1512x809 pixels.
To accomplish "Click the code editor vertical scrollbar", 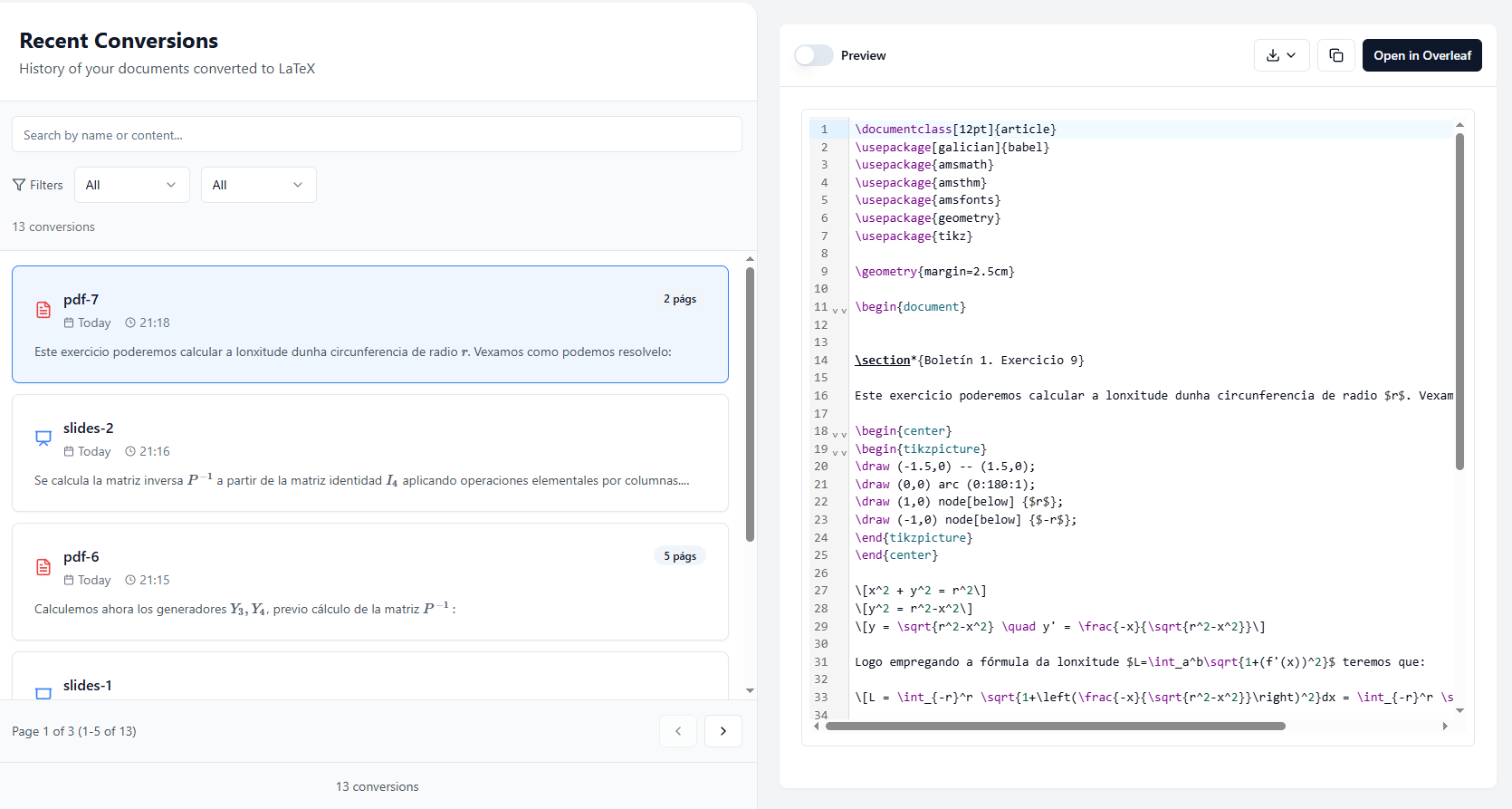I will [1459, 302].
